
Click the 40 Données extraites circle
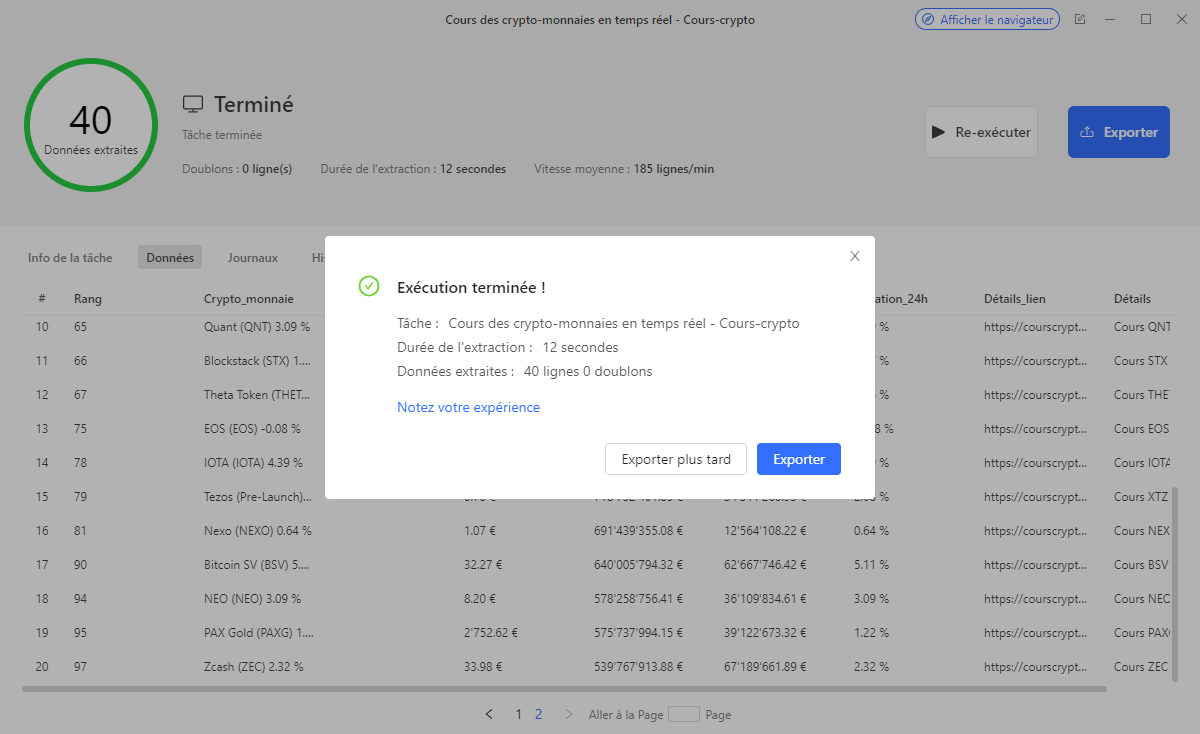91,125
